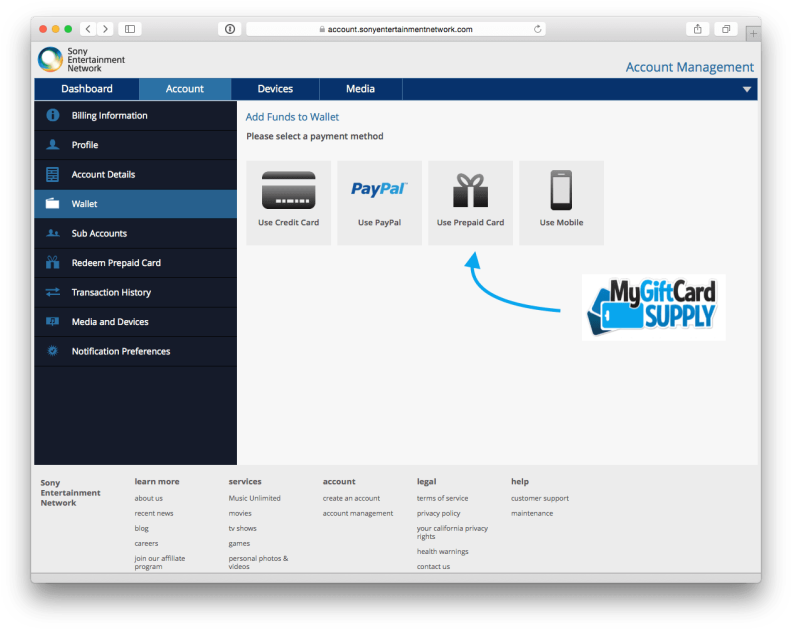This screenshot has height=629, width=791.
Task: Open the privacy policy footer link
Action: point(438,513)
